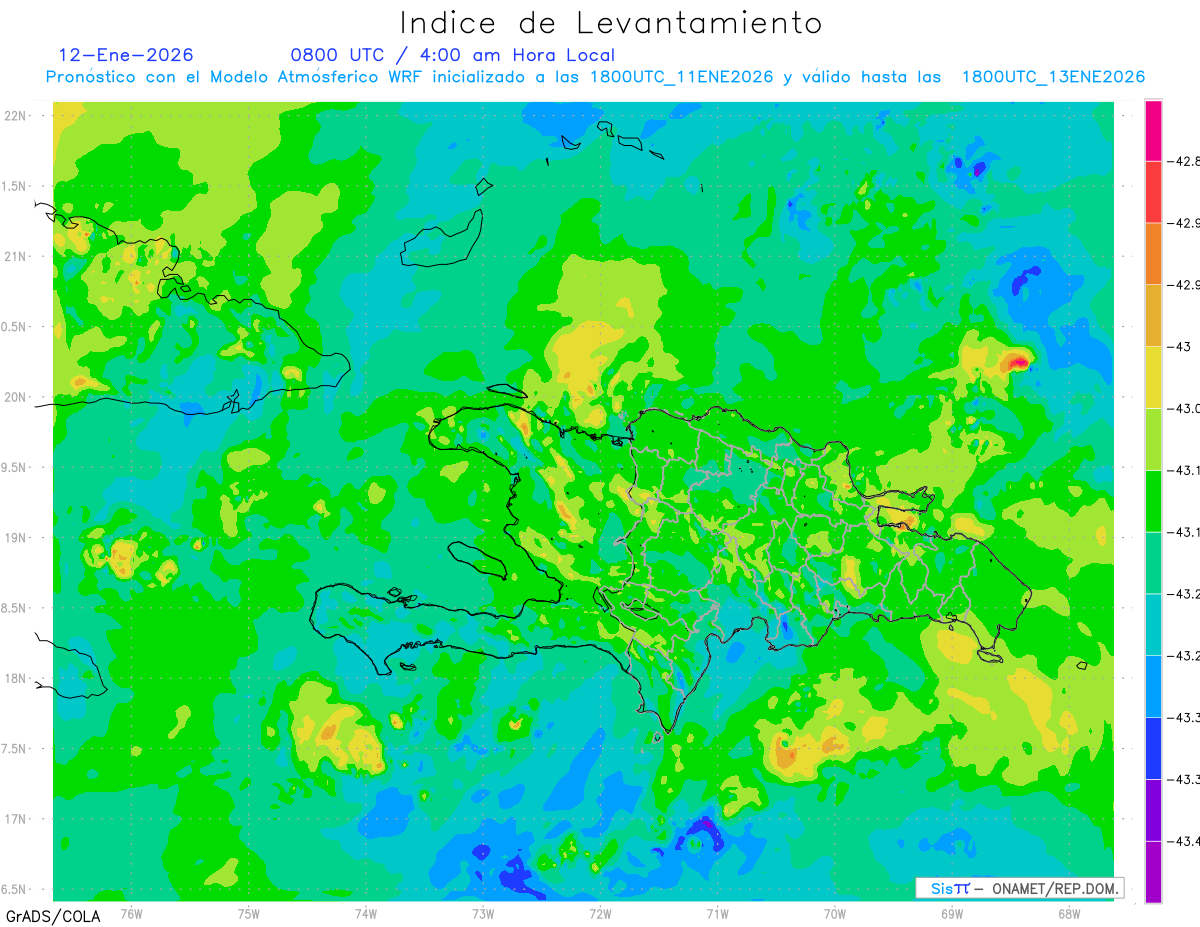The height and width of the screenshot is (927, 1200).
Task: Pick the red swatch in the color legend
Action: tap(1153, 191)
